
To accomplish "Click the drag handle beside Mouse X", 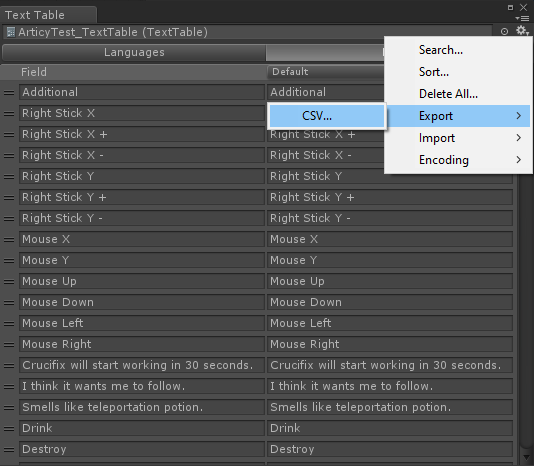I will (x=9, y=239).
